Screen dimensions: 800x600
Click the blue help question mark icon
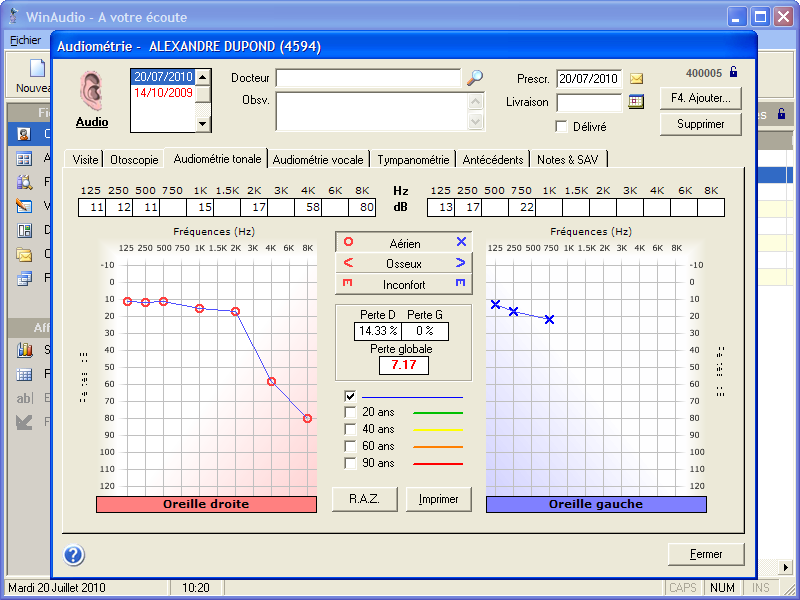click(x=74, y=555)
